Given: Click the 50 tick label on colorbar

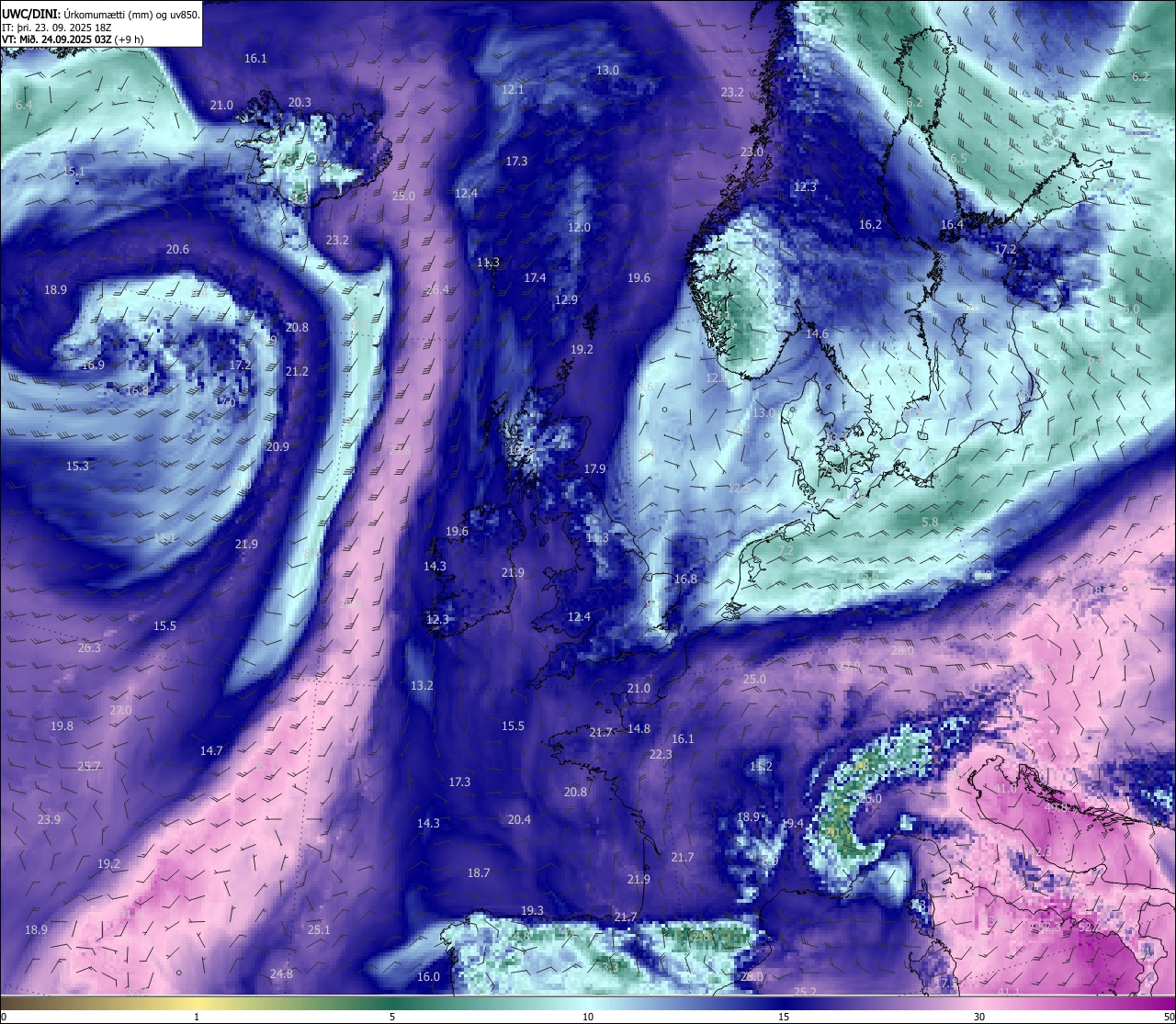Looking at the screenshot, I should tap(1169, 1018).
